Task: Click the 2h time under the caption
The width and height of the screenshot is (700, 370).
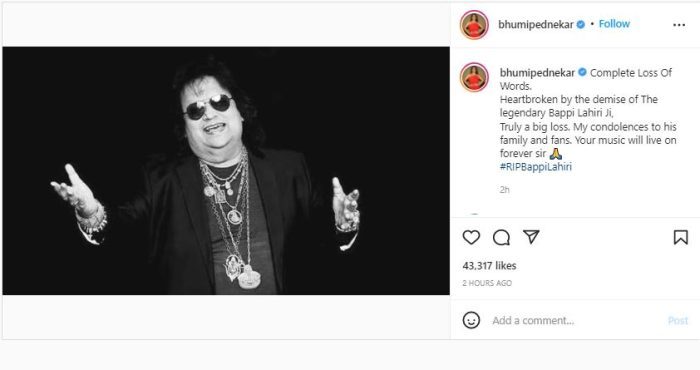Action: 504,190
